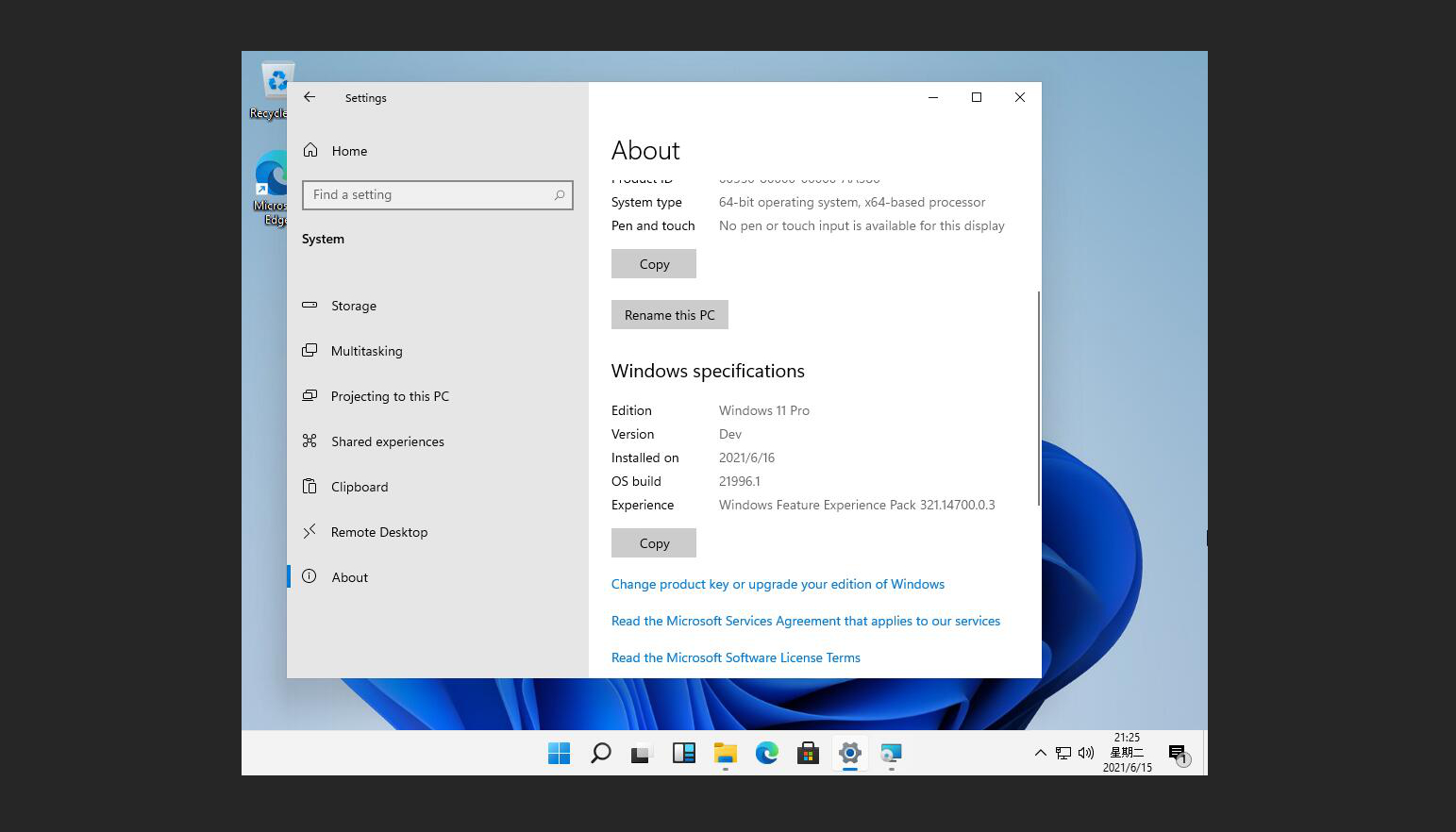This screenshot has height=832, width=1456.
Task: Click Copy under Windows specifications
Action: pos(654,543)
